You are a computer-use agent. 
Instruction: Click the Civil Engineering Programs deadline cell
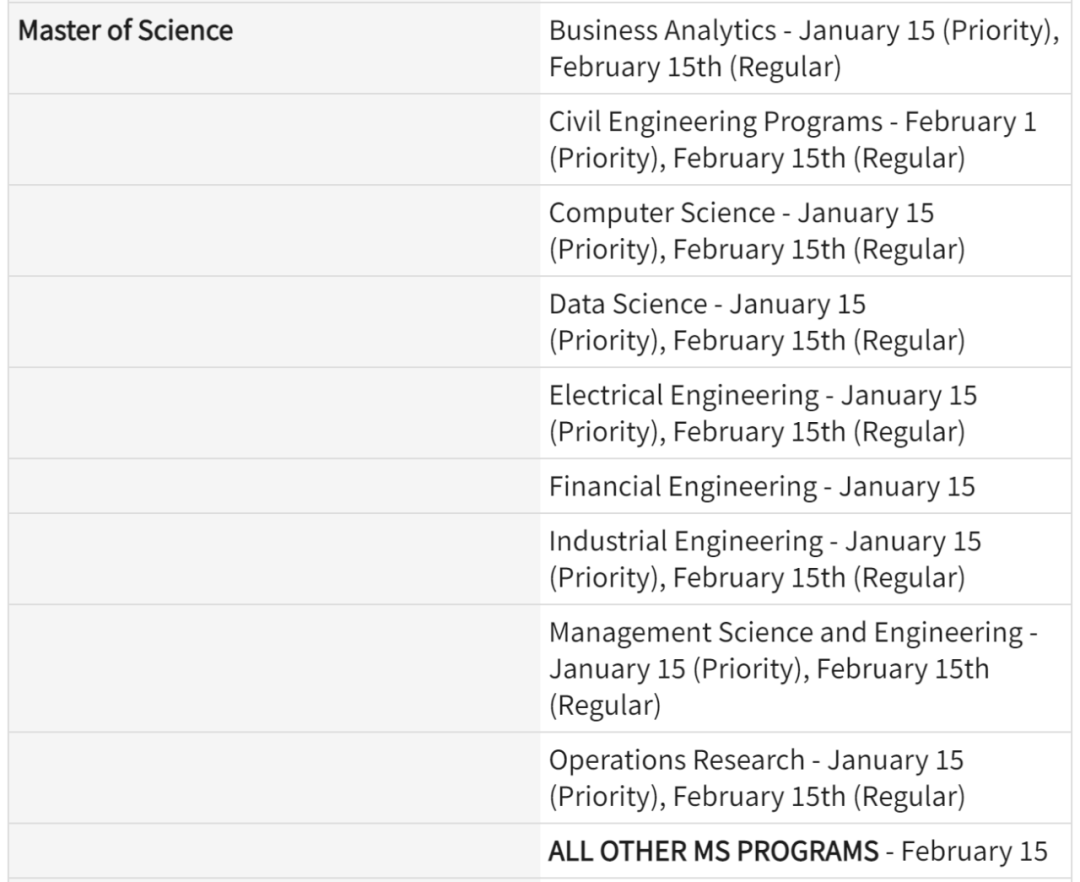(x=792, y=140)
